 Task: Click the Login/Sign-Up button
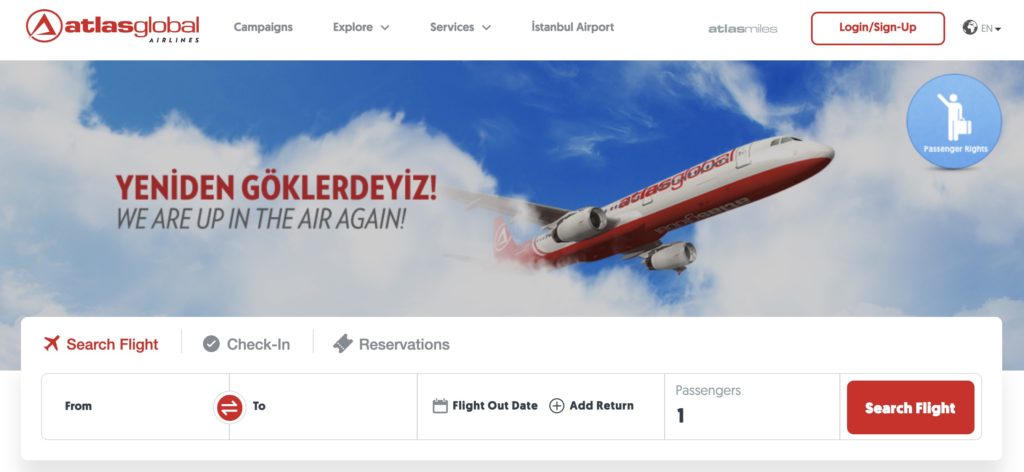click(878, 28)
